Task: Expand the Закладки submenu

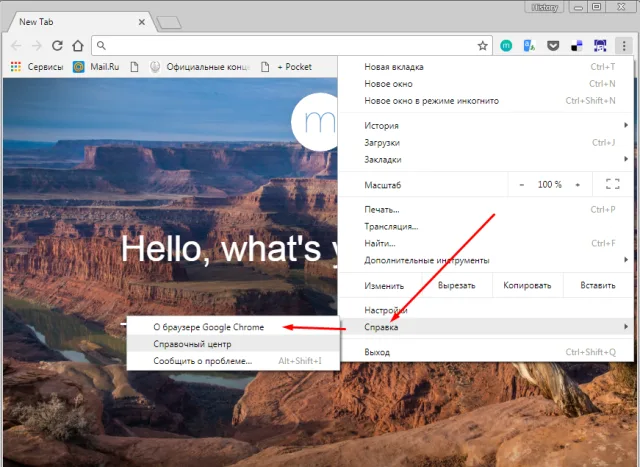Action: [x=486, y=160]
